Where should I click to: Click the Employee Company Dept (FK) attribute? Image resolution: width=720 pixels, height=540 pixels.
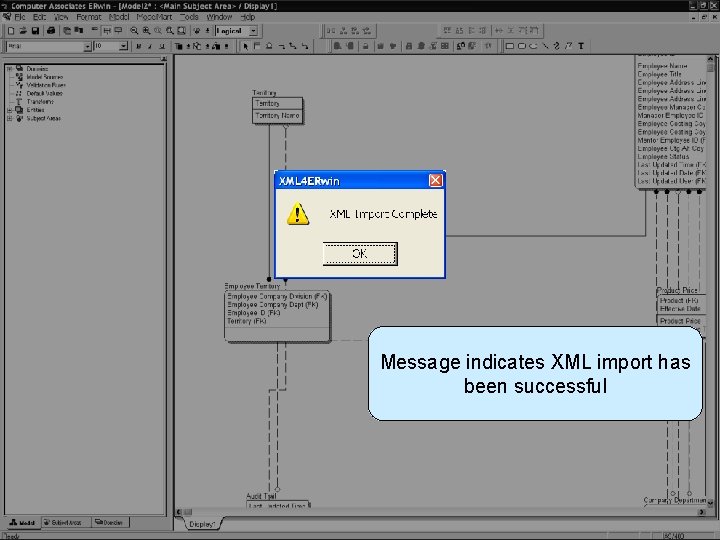click(x=273, y=305)
